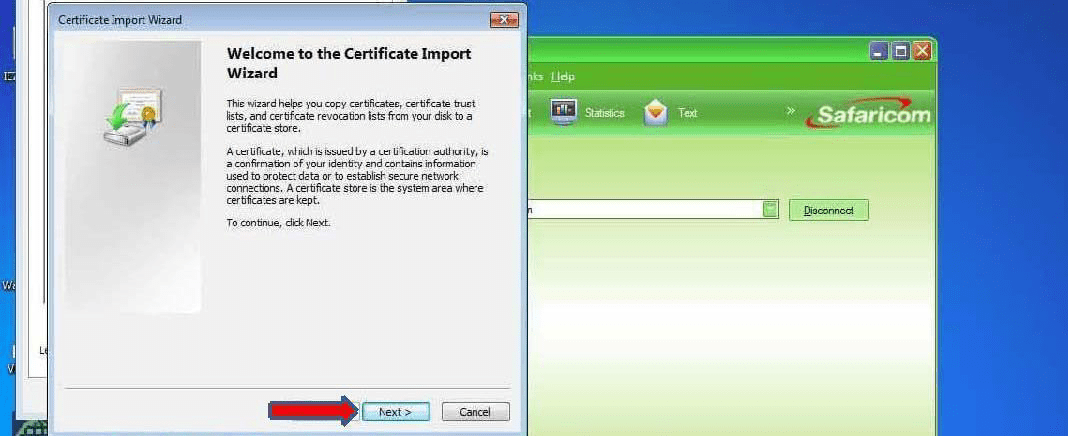The height and width of the screenshot is (436, 1068).
Task: Open Text messages via the envelope icon
Action: click(655, 112)
